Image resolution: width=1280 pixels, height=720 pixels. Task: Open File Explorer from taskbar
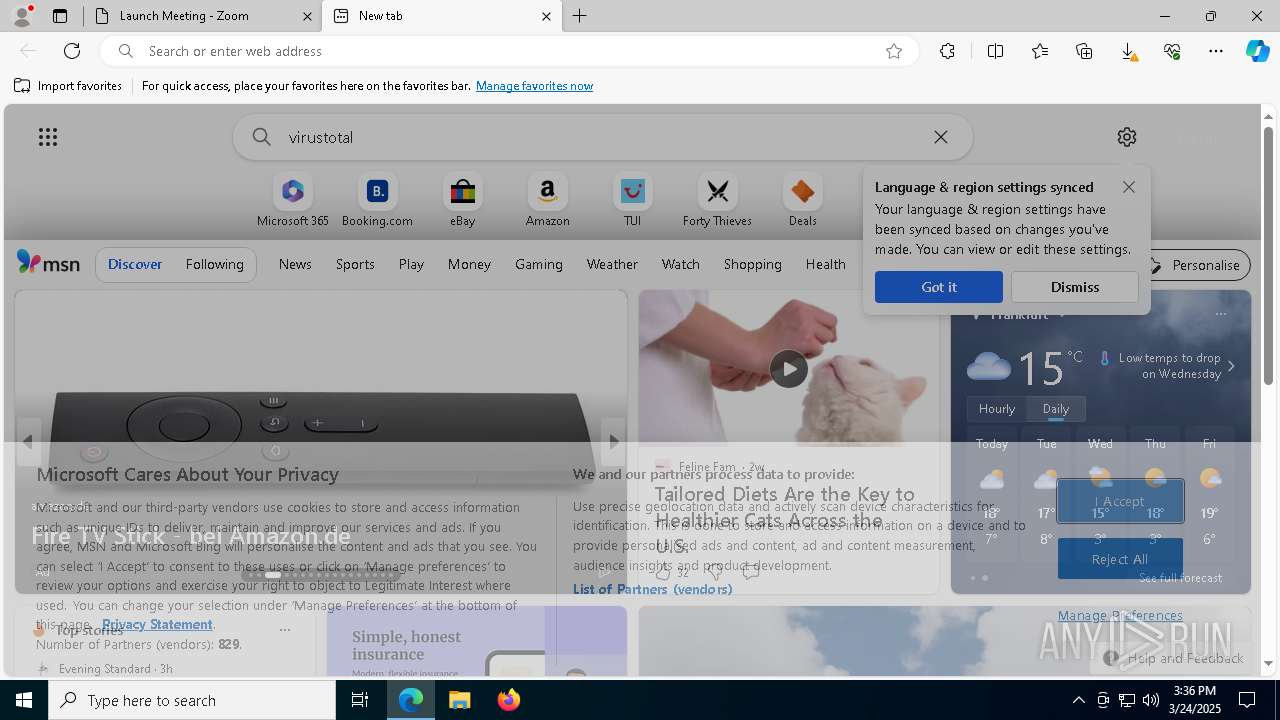tap(459, 700)
